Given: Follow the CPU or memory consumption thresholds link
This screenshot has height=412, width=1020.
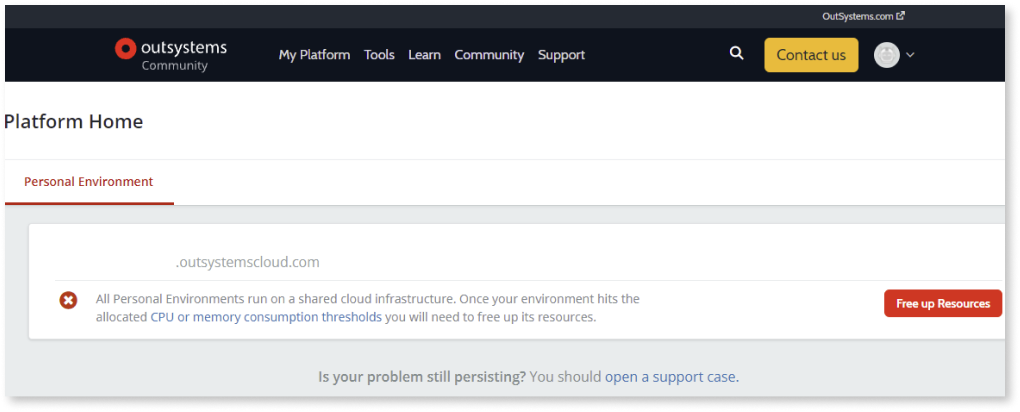Looking at the screenshot, I should click(266, 318).
